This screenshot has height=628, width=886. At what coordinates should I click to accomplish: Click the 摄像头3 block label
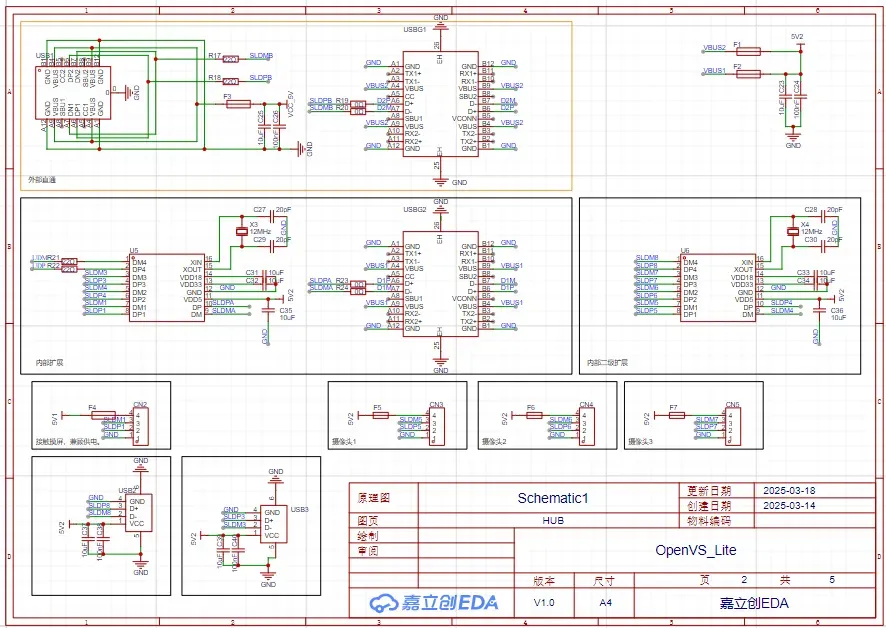pos(640,441)
